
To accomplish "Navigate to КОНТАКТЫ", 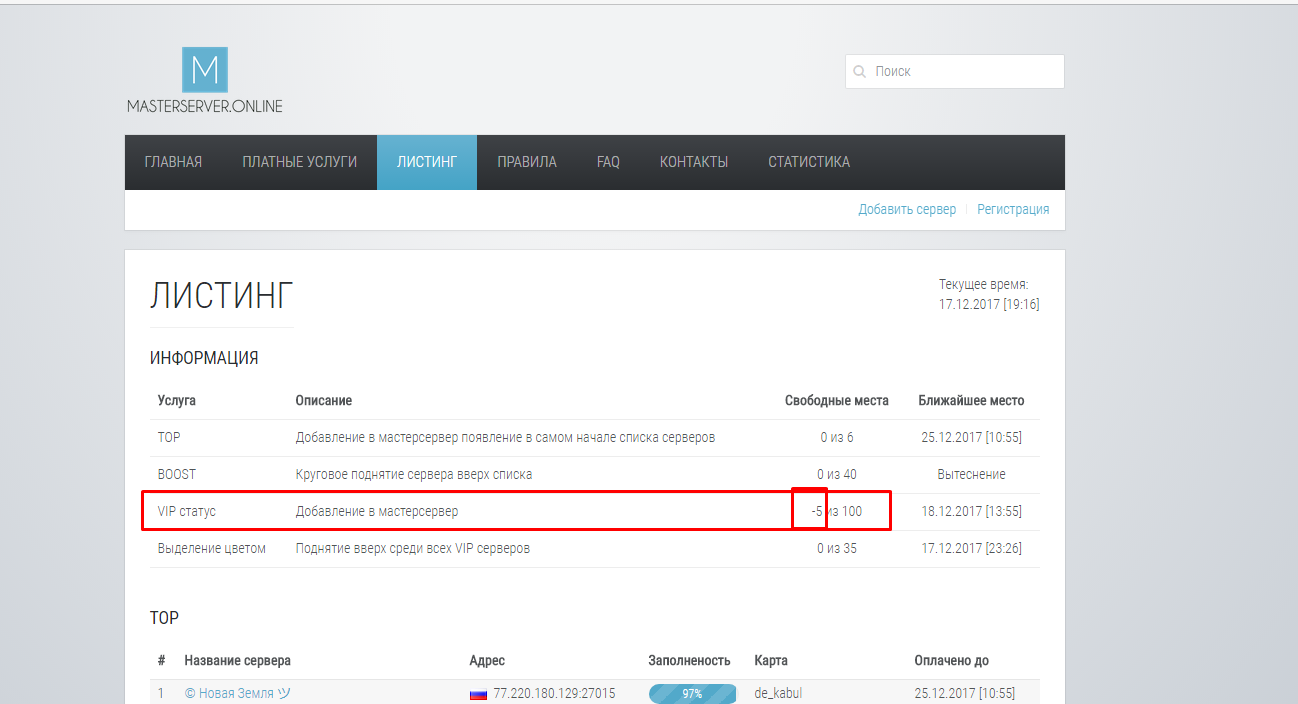I will click(694, 162).
